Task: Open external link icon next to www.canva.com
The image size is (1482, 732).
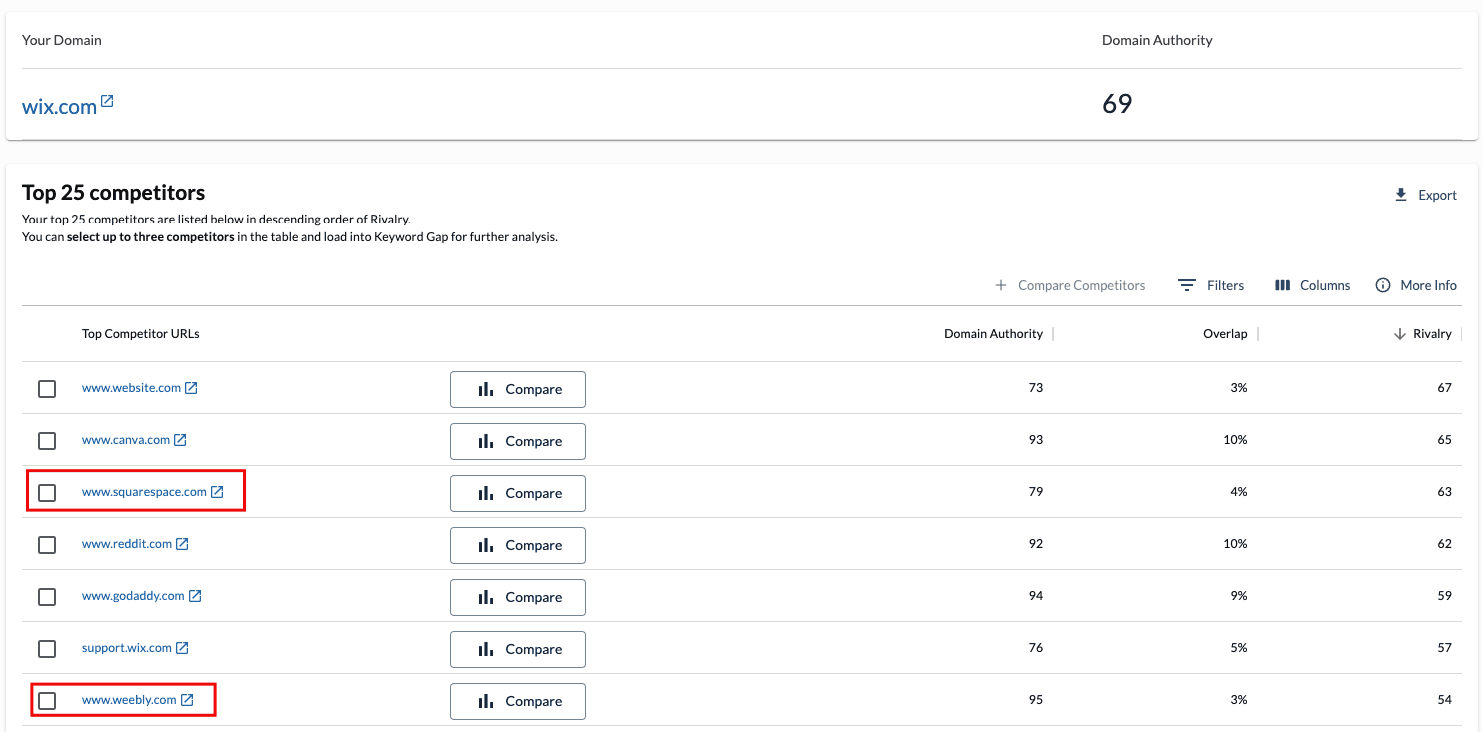Action: 181,440
